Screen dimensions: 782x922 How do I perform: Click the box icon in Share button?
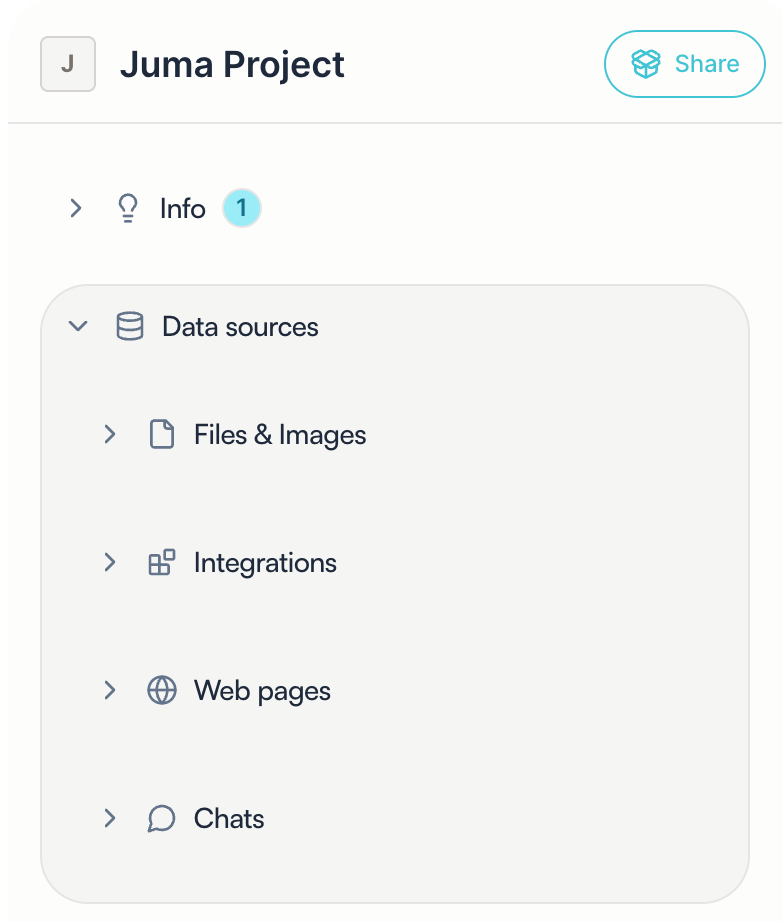(646, 64)
